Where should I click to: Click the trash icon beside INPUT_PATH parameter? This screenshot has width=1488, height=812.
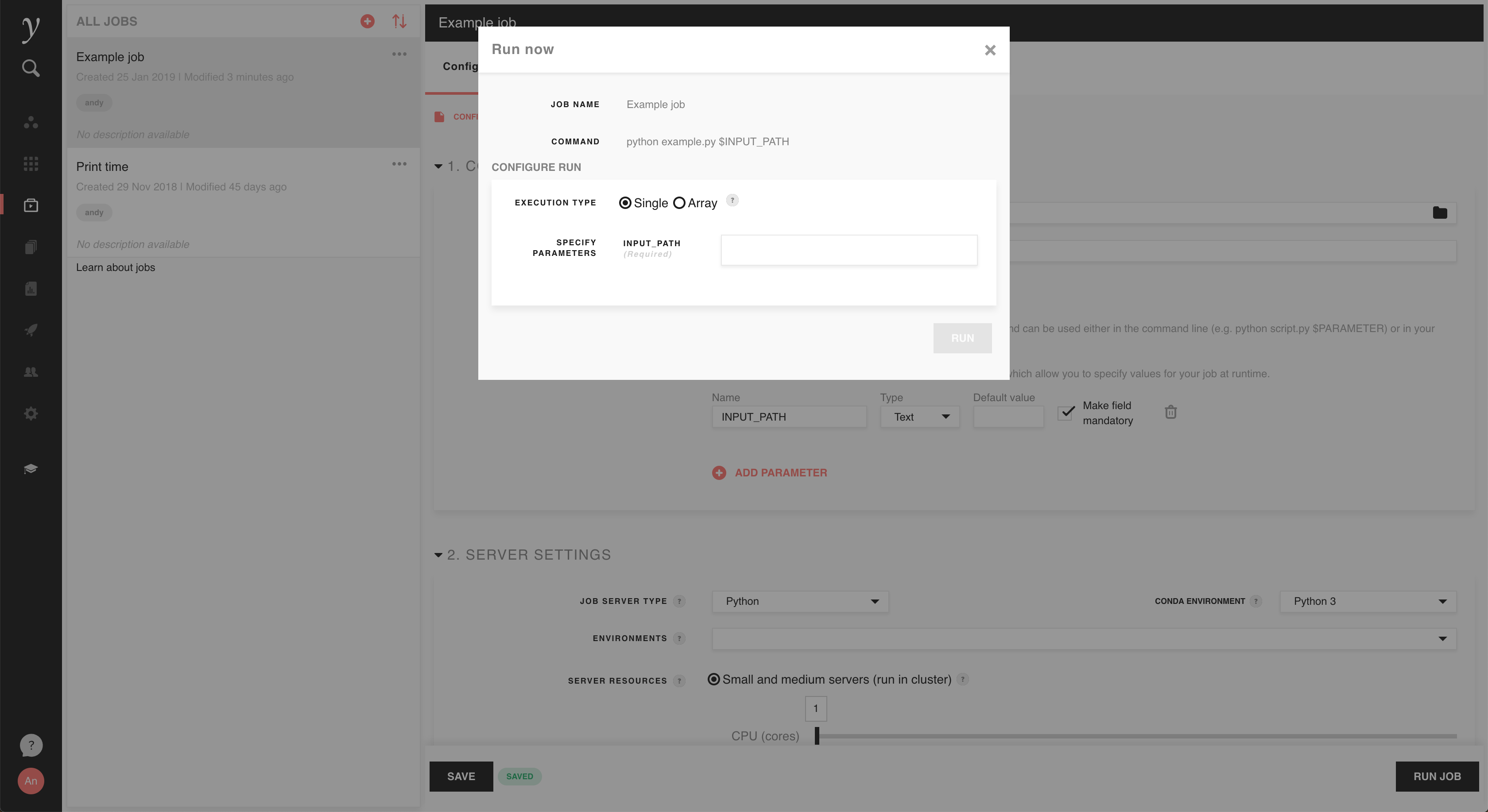coord(1171,412)
